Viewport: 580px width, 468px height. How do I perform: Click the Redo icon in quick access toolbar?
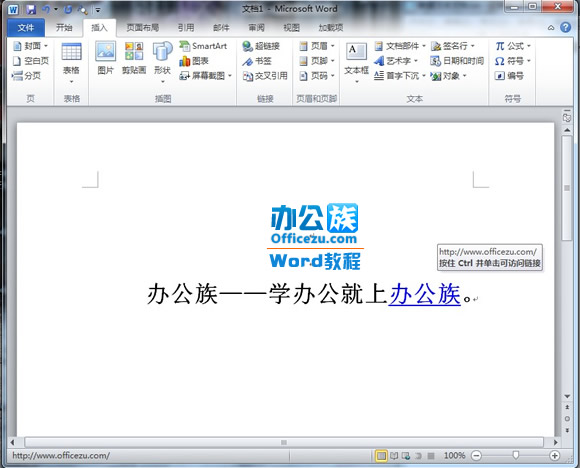[68, 10]
